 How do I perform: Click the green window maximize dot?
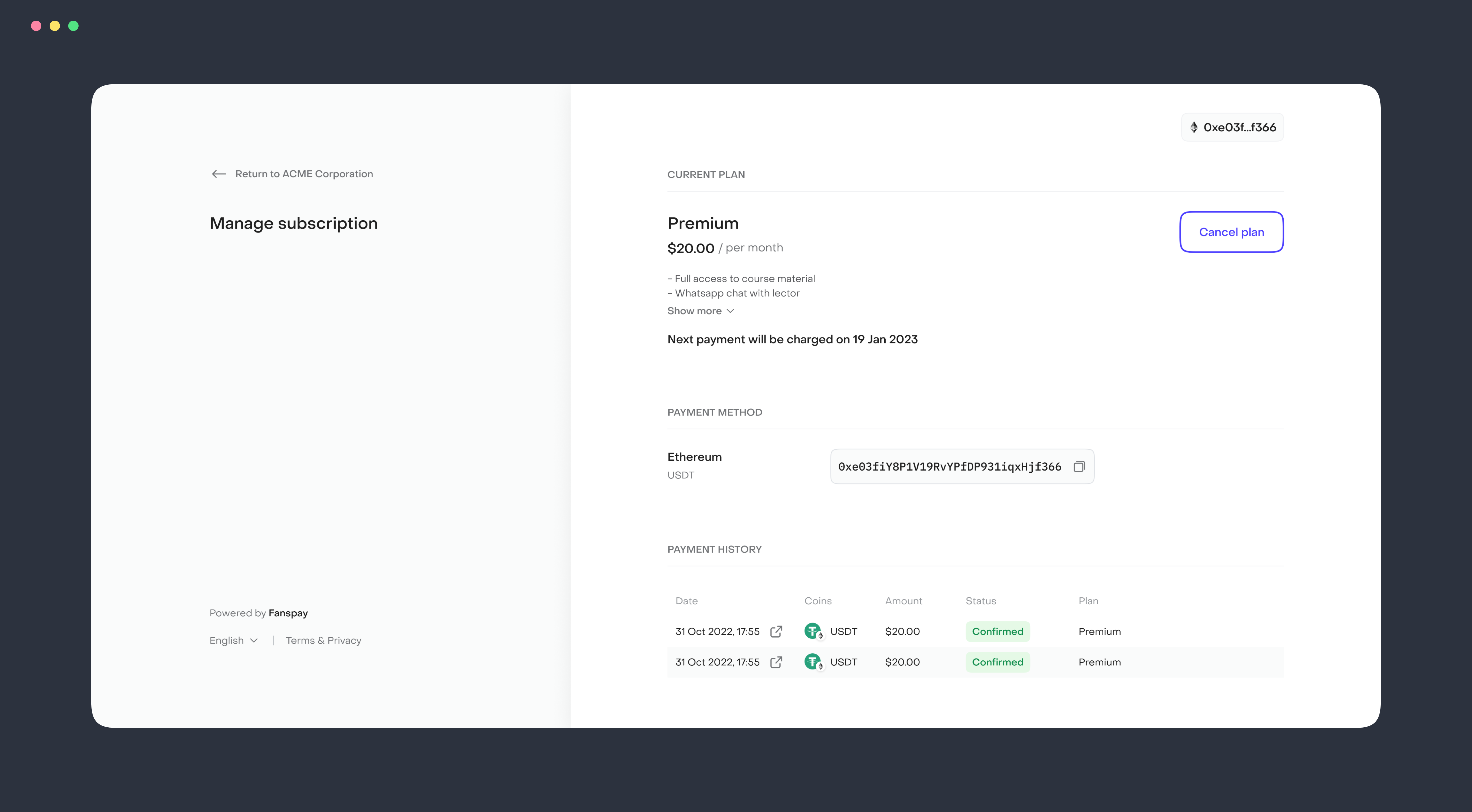[73, 26]
